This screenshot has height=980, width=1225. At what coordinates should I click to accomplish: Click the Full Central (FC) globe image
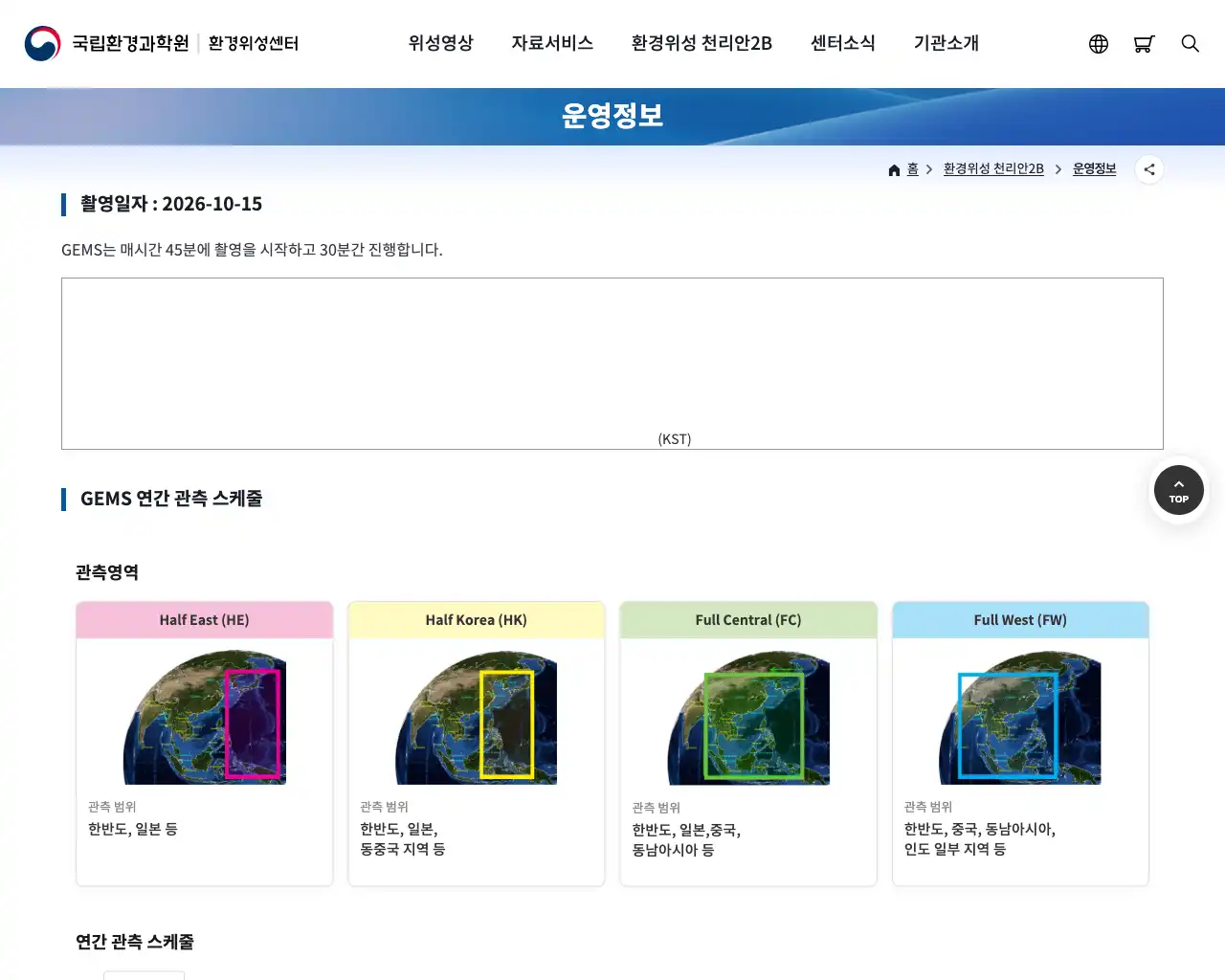(748, 718)
